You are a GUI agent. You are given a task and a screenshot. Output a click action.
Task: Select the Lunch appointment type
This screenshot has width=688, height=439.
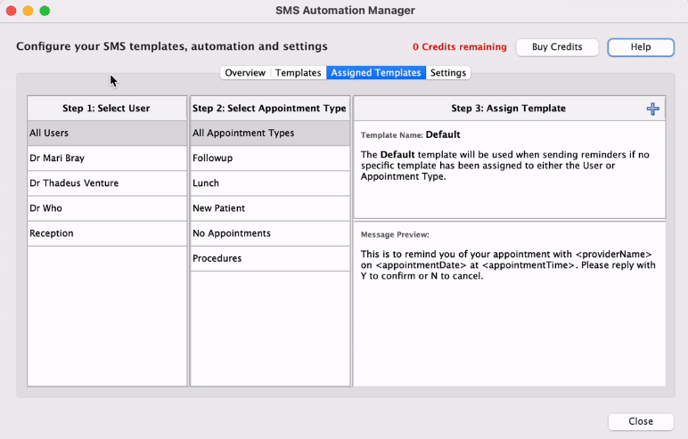(270, 183)
